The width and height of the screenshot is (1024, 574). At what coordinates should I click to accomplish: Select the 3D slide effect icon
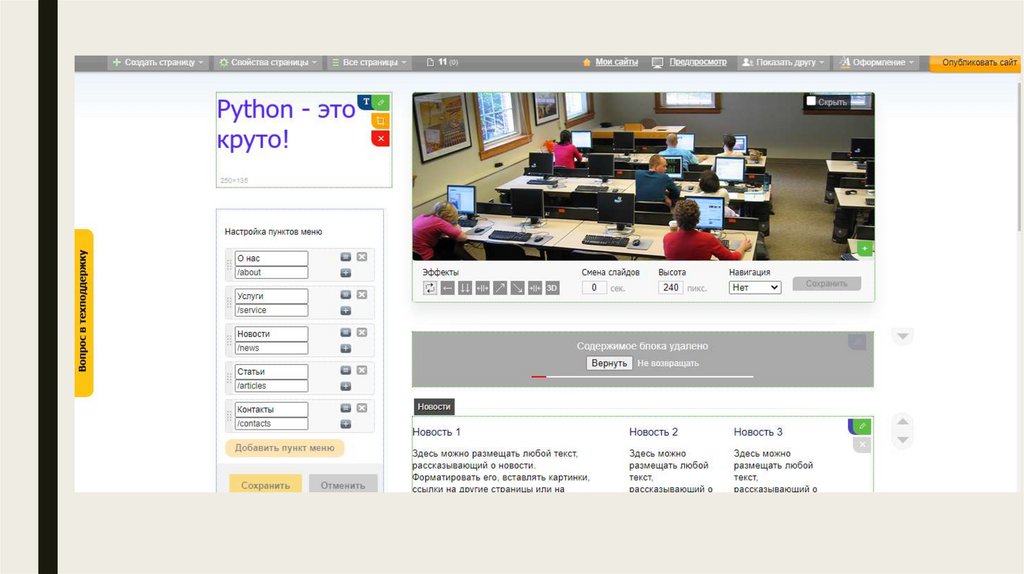pyautogui.click(x=552, y=288)
